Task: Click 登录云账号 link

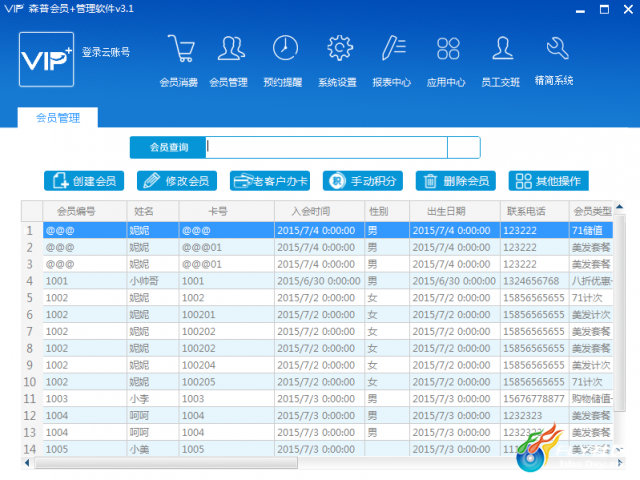Action: pyautogui.click(x=106, y=52)
